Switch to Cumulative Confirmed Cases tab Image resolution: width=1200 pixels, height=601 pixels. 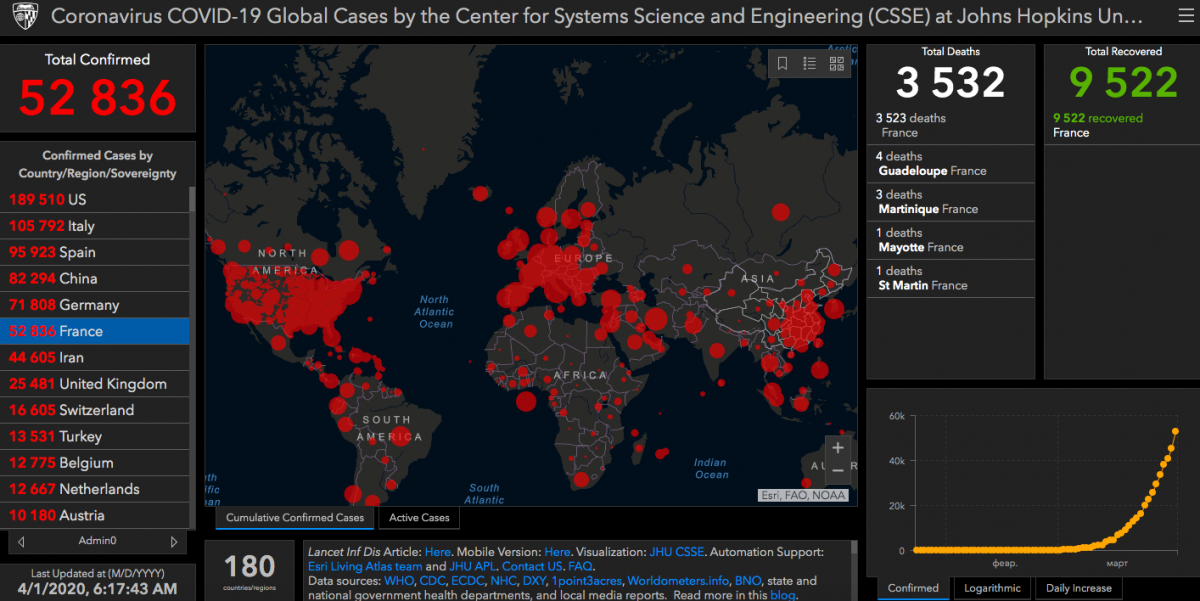[295, 517]
